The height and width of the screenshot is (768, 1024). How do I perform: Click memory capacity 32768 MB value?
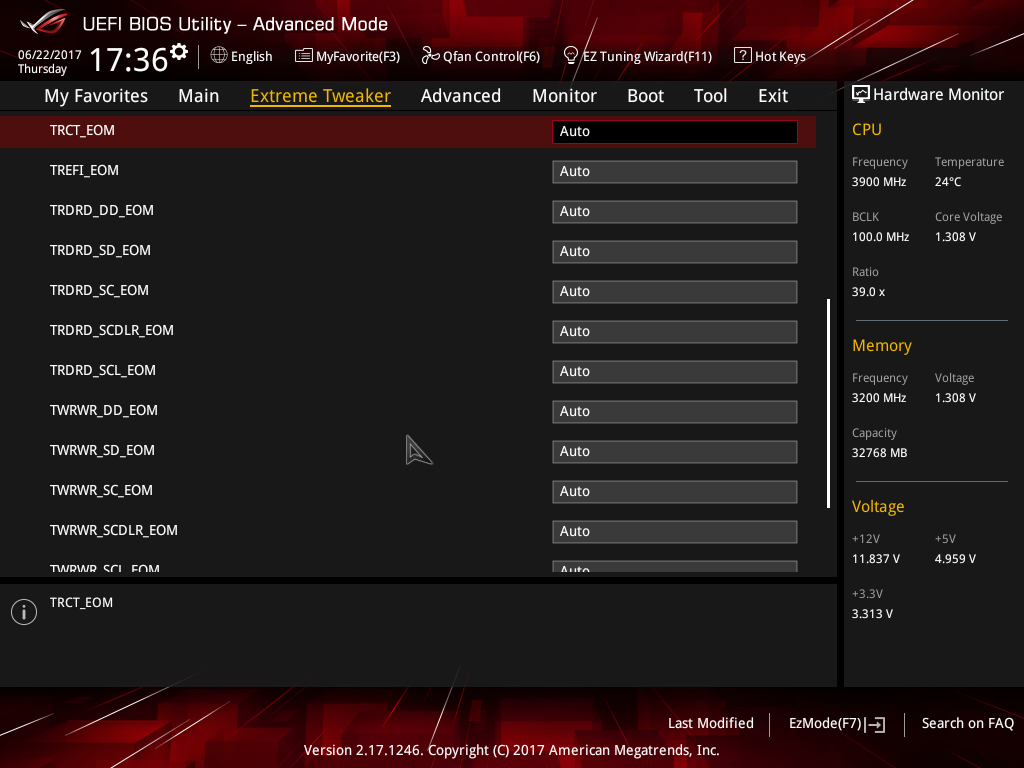[x=880, y=453]
